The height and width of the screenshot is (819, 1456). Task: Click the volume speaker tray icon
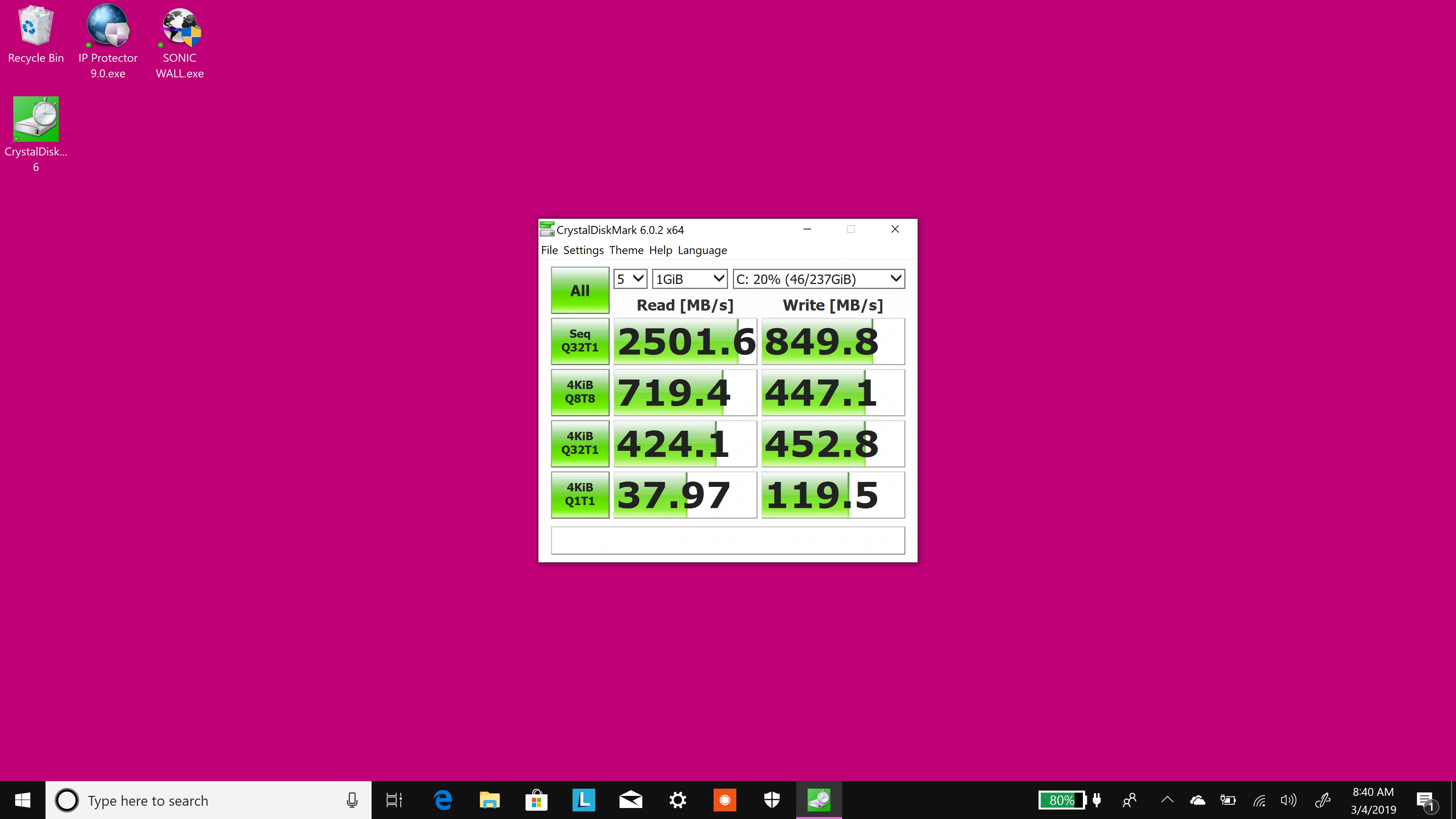(x=1288, y=800)
